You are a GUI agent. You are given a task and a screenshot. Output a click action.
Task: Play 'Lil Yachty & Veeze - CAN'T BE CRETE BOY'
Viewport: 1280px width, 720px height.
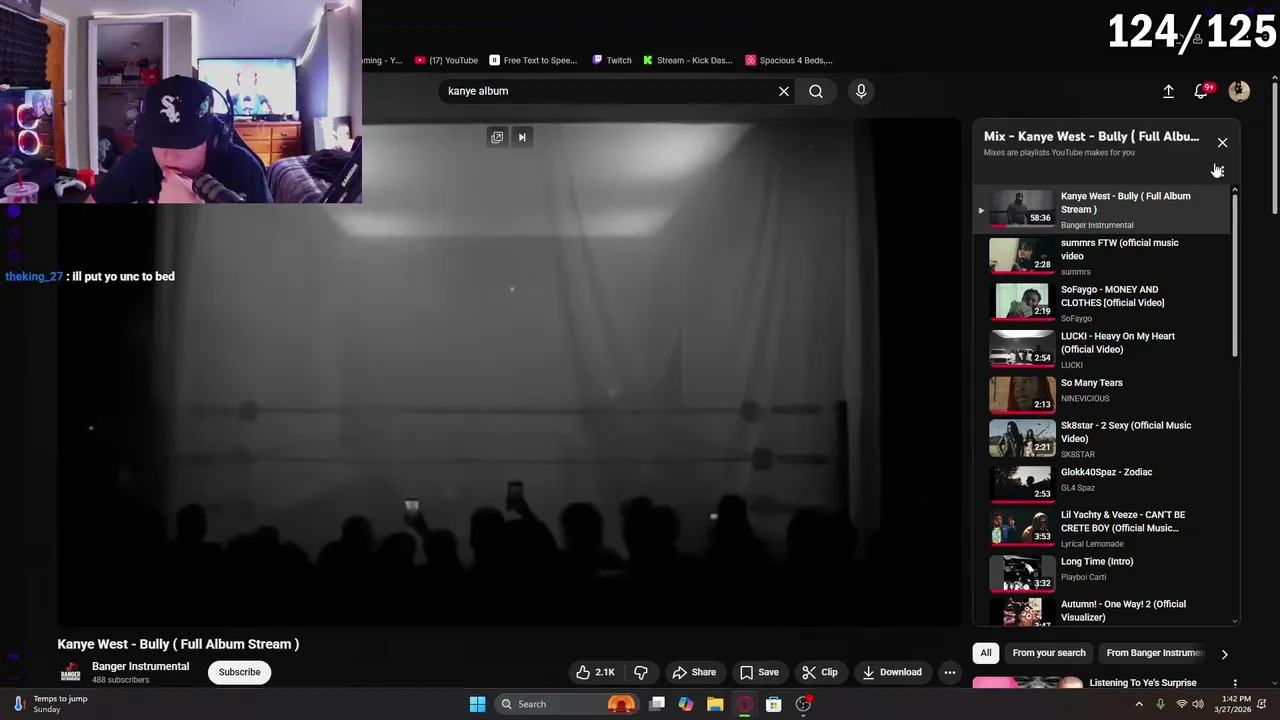pos(1104,528)
